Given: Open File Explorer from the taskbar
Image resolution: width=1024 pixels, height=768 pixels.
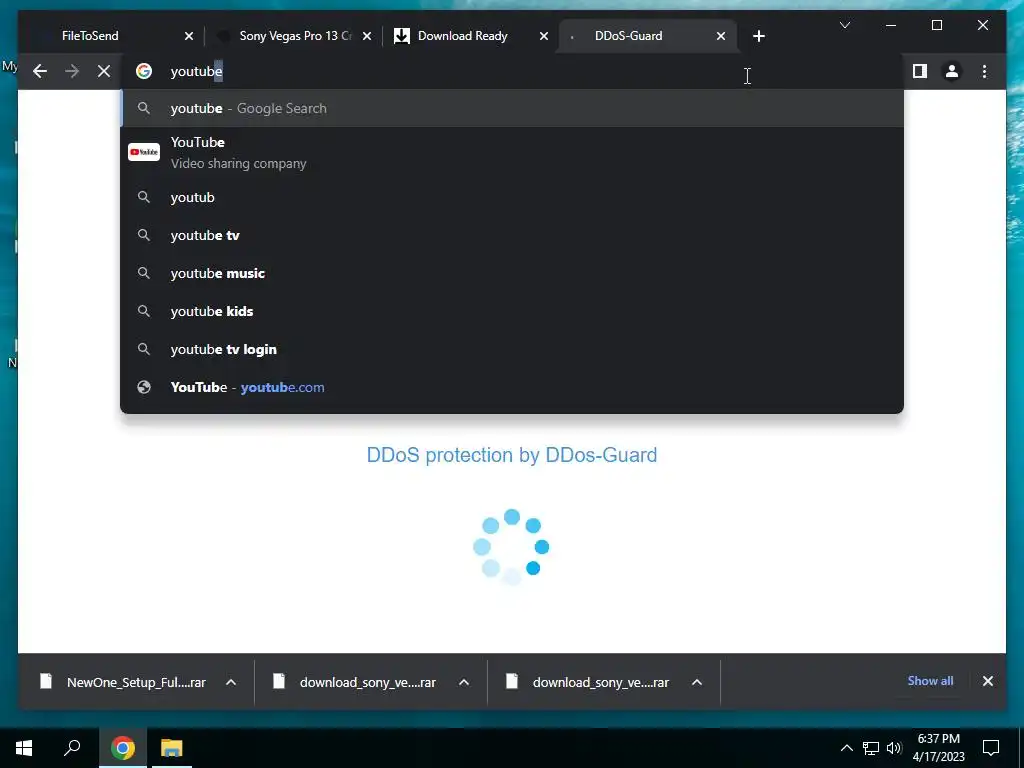Looking at the screenshot, I should [x=172, y=748].
